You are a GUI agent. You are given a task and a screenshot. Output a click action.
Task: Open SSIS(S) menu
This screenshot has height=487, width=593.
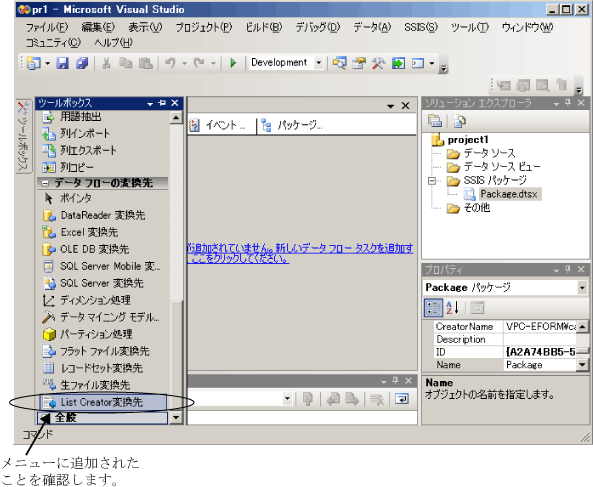click(x=421, y=27)
